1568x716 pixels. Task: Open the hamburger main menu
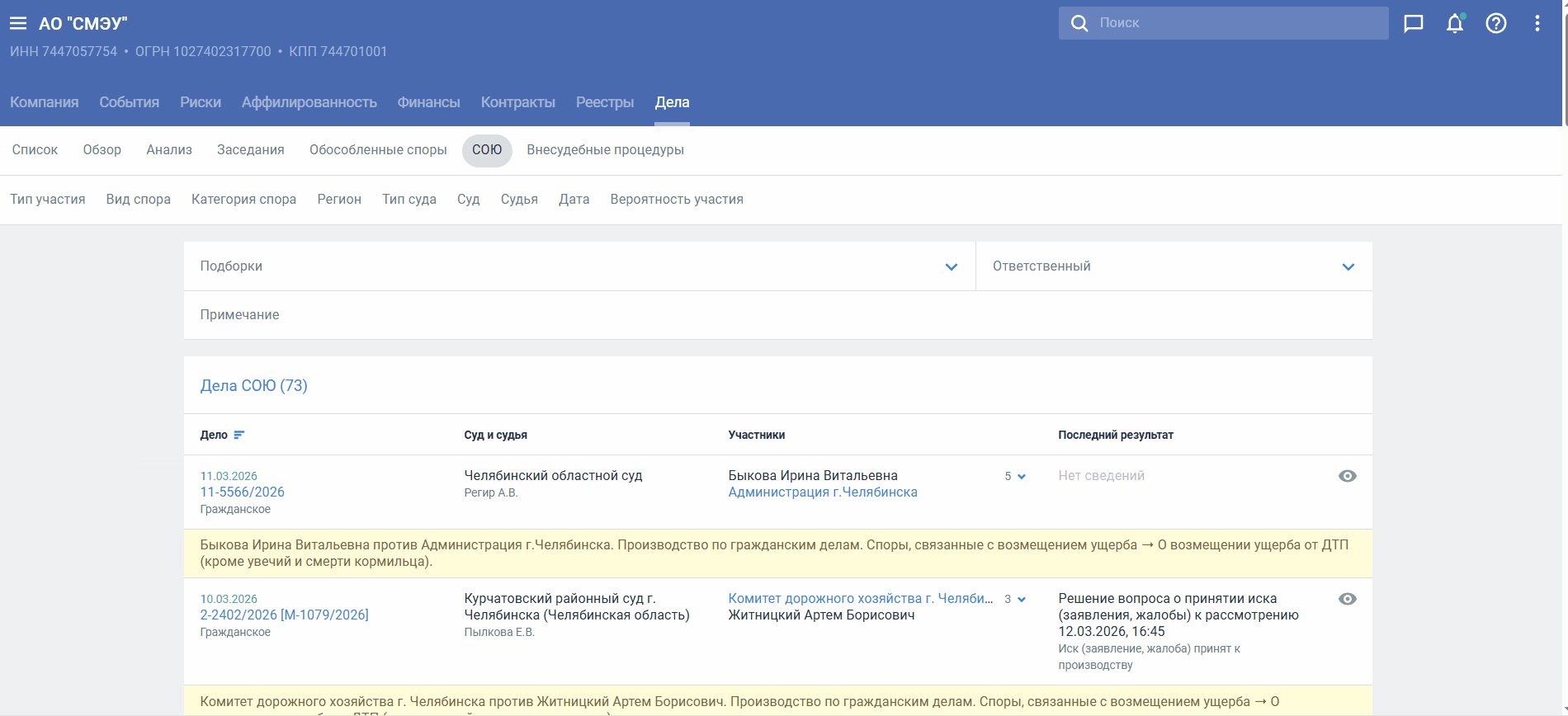click(x=18, y=23)
